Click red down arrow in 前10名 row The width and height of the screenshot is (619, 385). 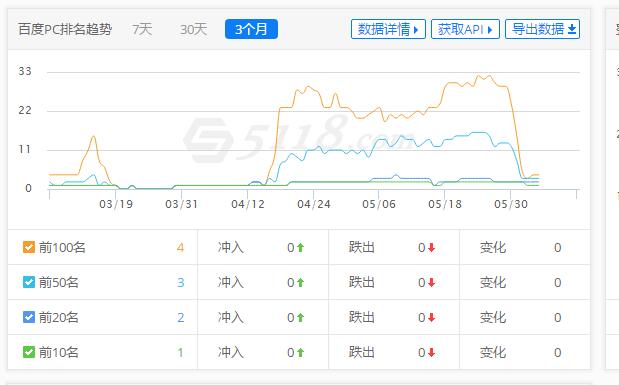(431, 352)
